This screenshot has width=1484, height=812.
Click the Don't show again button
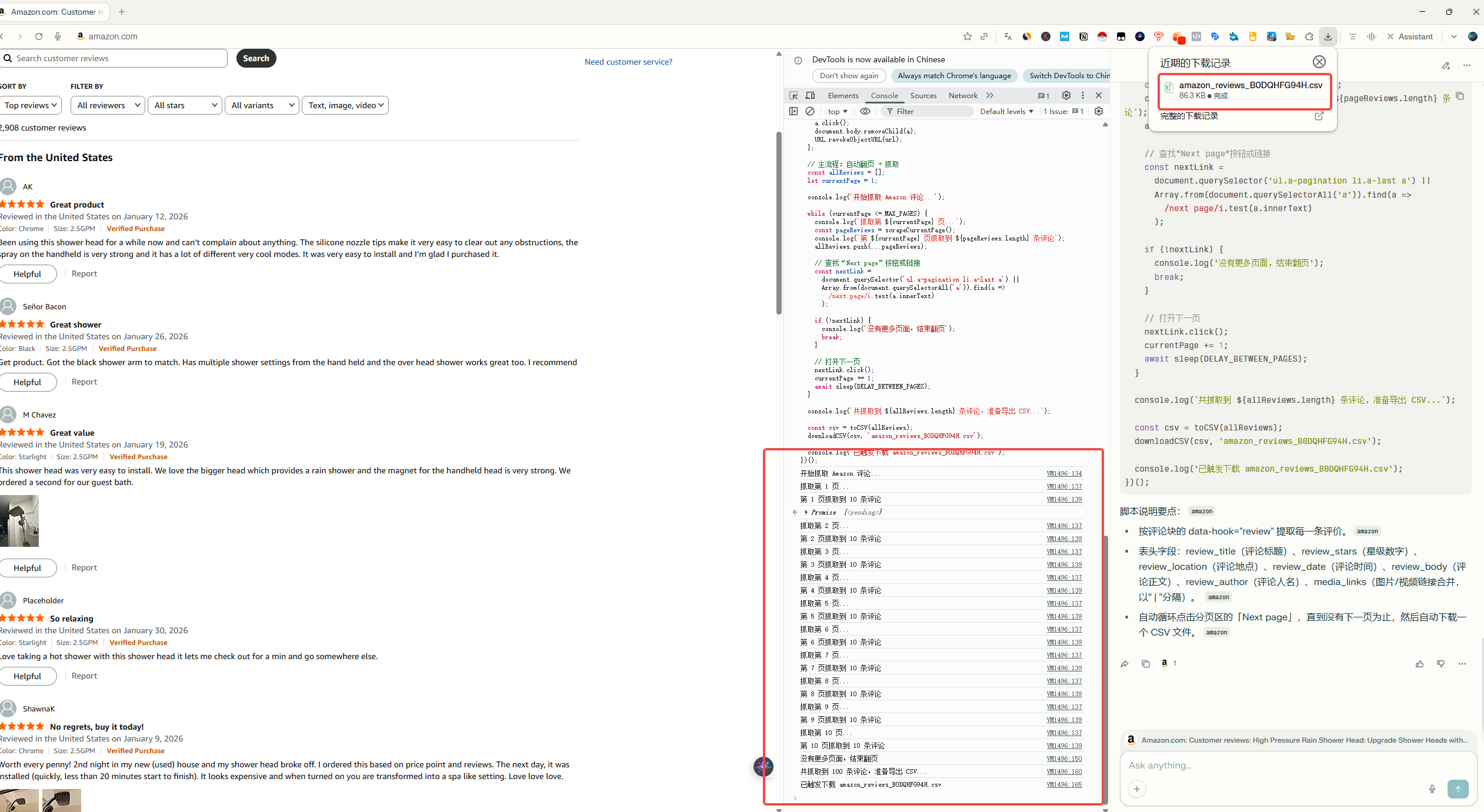[x=849, y=75]
